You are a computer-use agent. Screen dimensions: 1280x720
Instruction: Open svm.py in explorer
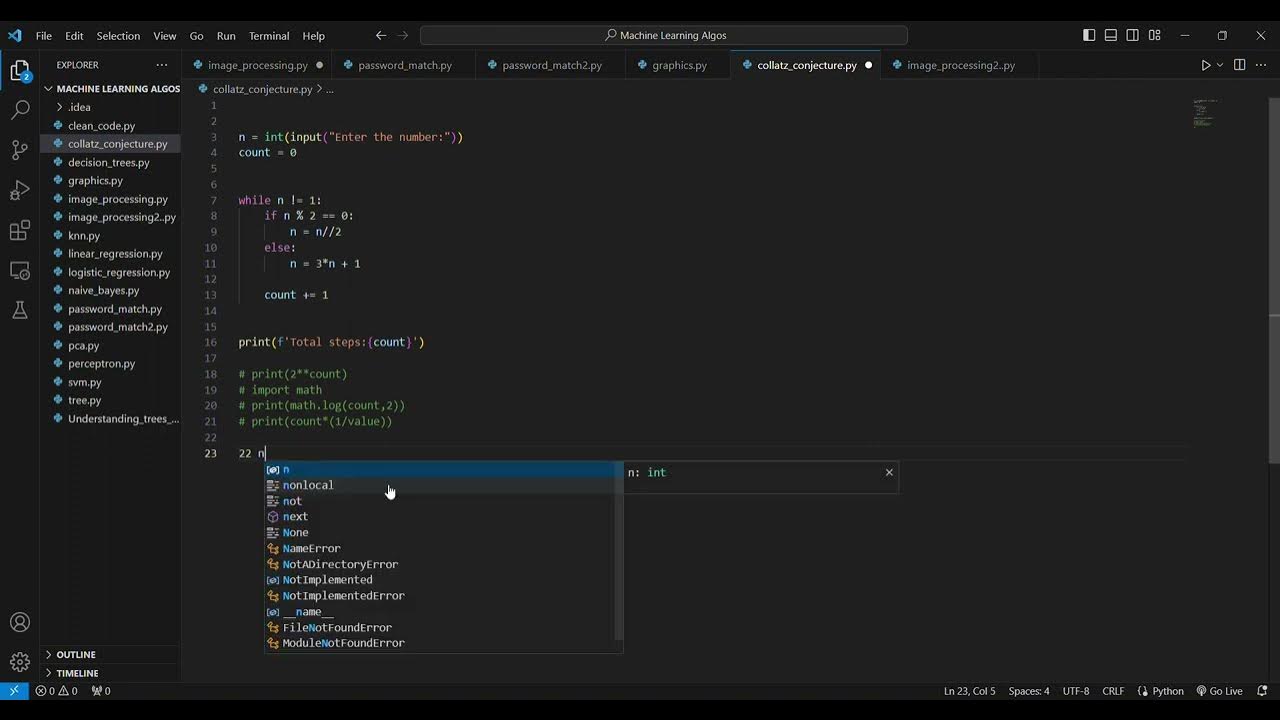tap(110, 382)
